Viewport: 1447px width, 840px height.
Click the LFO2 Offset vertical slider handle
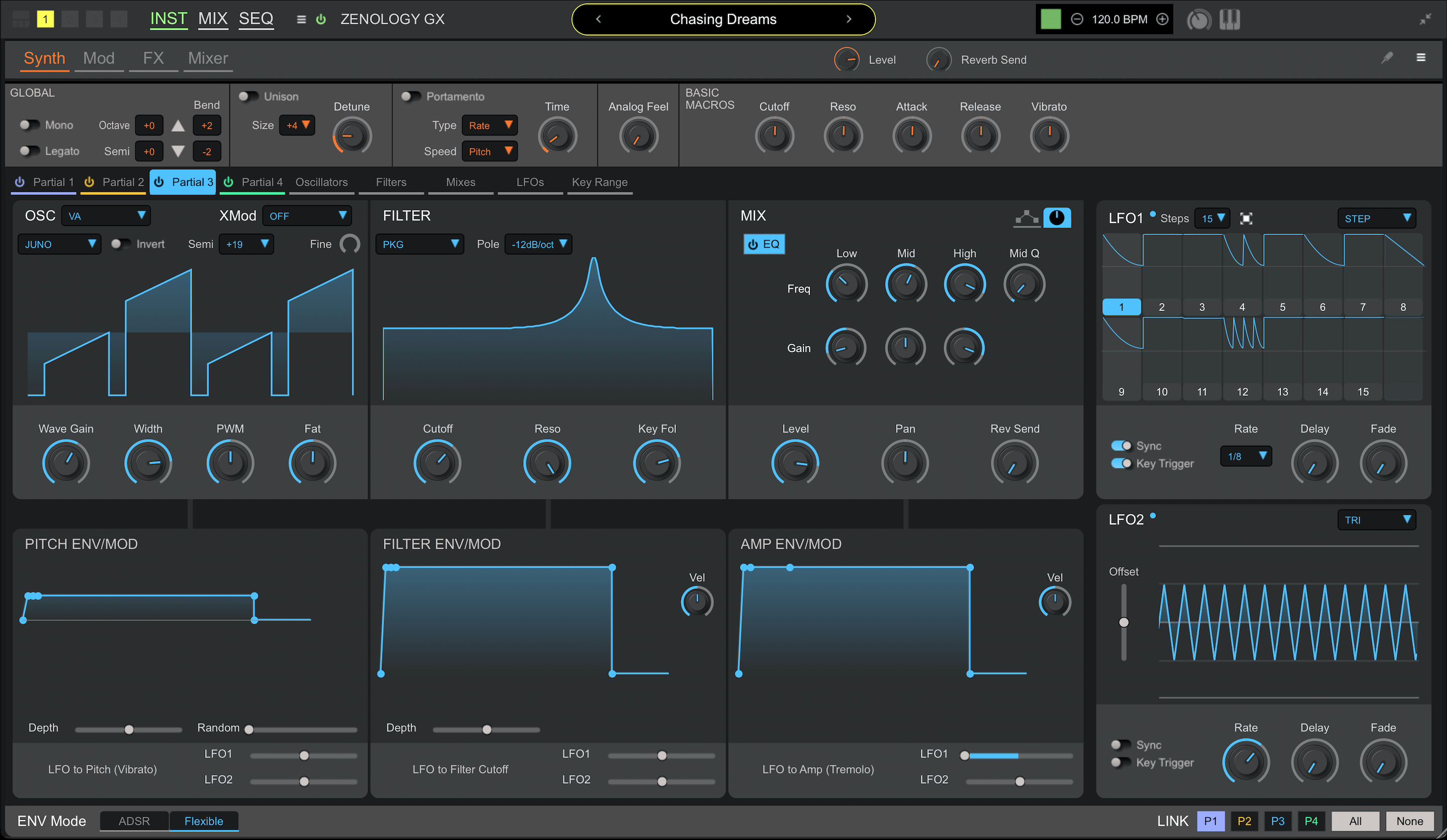[x=1124, y=622]
